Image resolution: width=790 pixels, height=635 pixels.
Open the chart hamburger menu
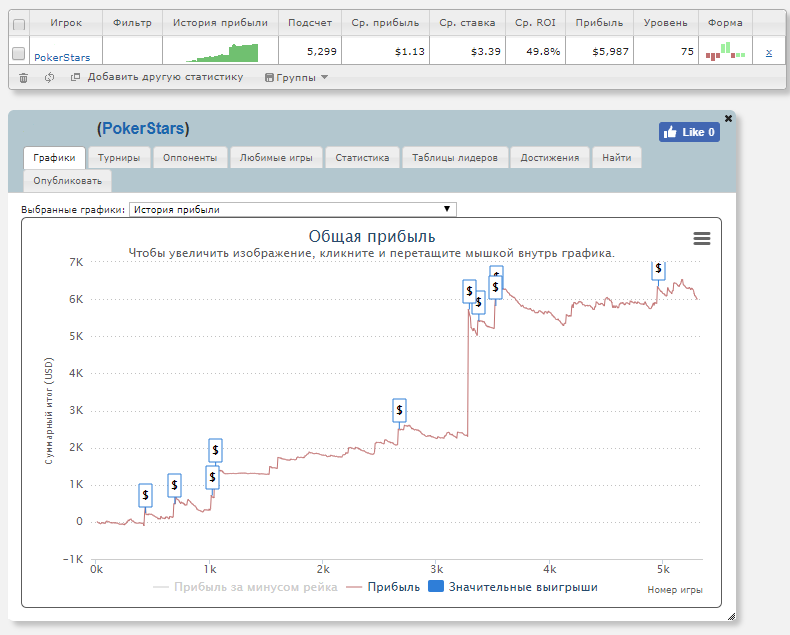coord(702,237)
